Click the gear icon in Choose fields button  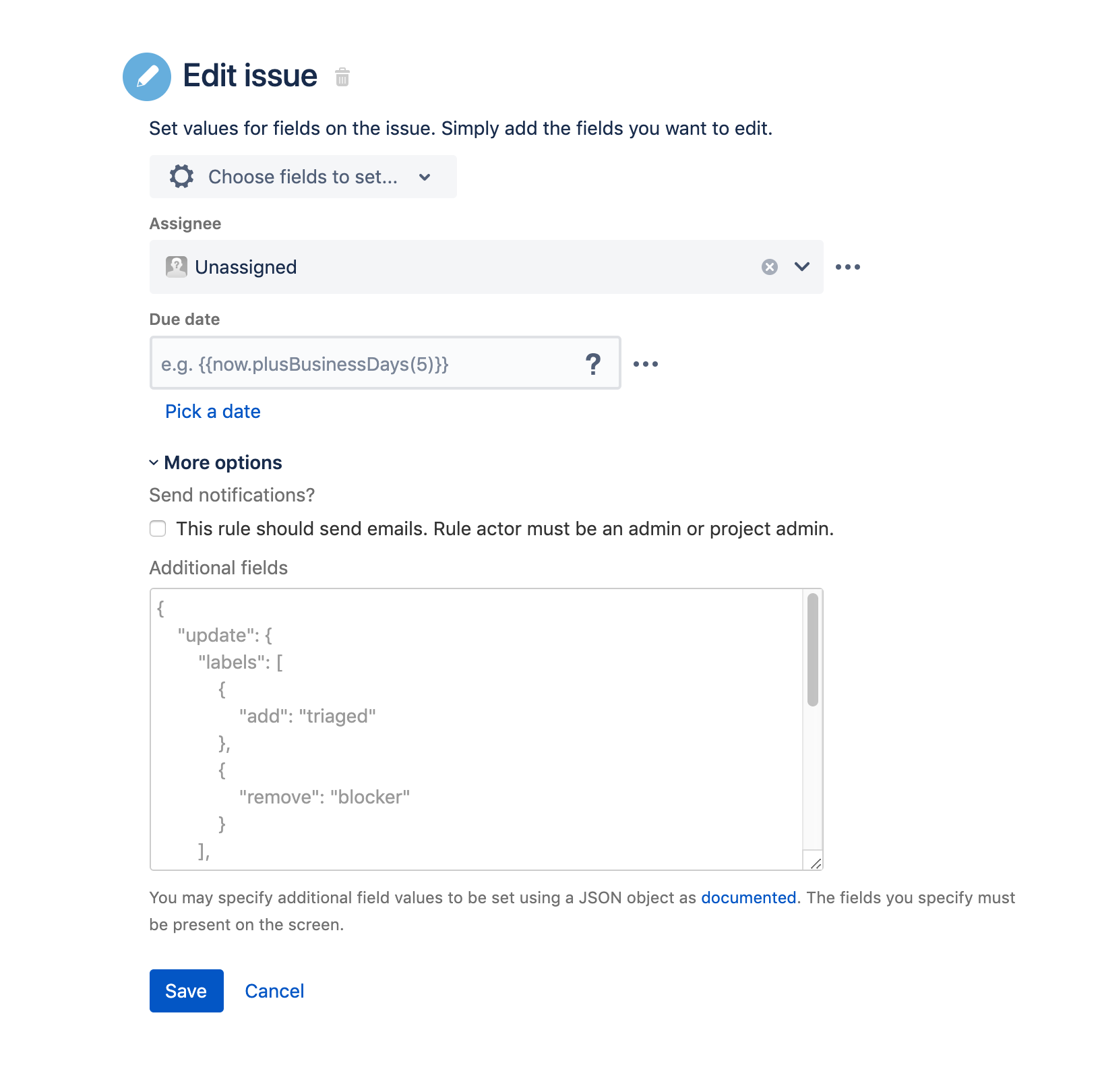pos(181,177)
